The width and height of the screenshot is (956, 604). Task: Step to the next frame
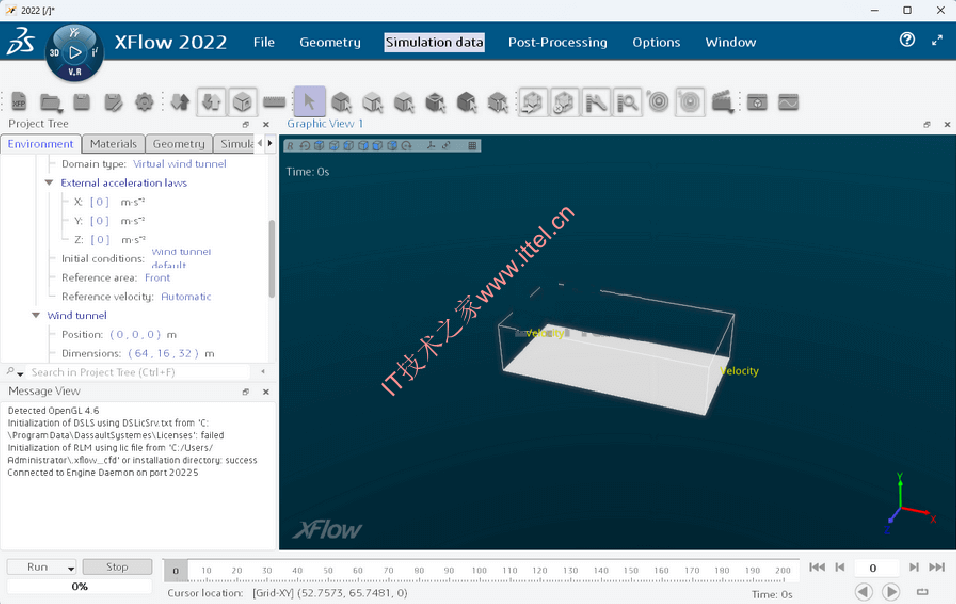tap(913, 567)
